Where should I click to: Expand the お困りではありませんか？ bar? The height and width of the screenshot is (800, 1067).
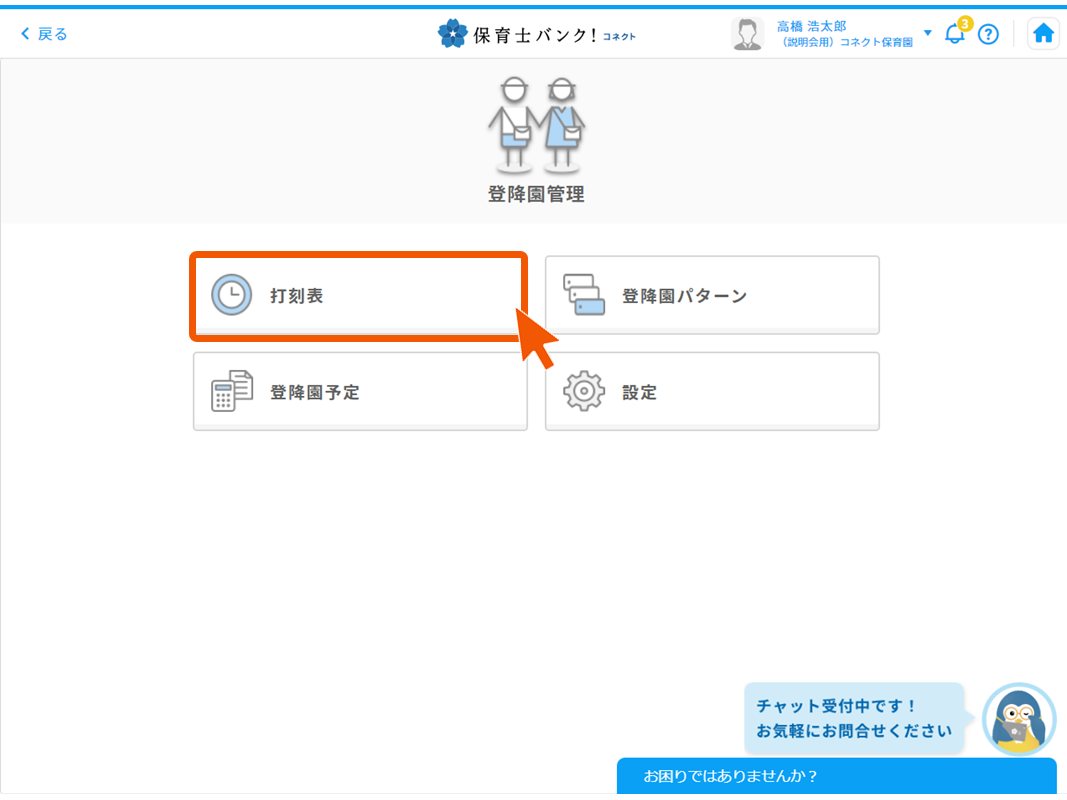[x=836, y=776]
